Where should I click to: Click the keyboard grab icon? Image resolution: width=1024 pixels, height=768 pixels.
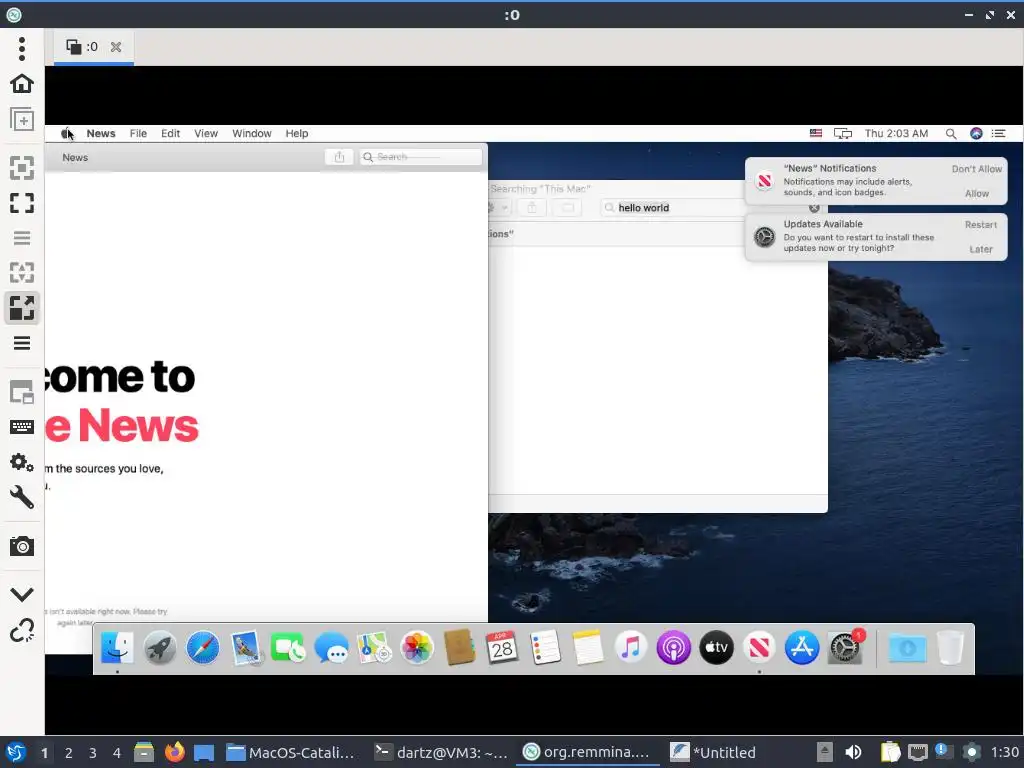click(22, 427)
